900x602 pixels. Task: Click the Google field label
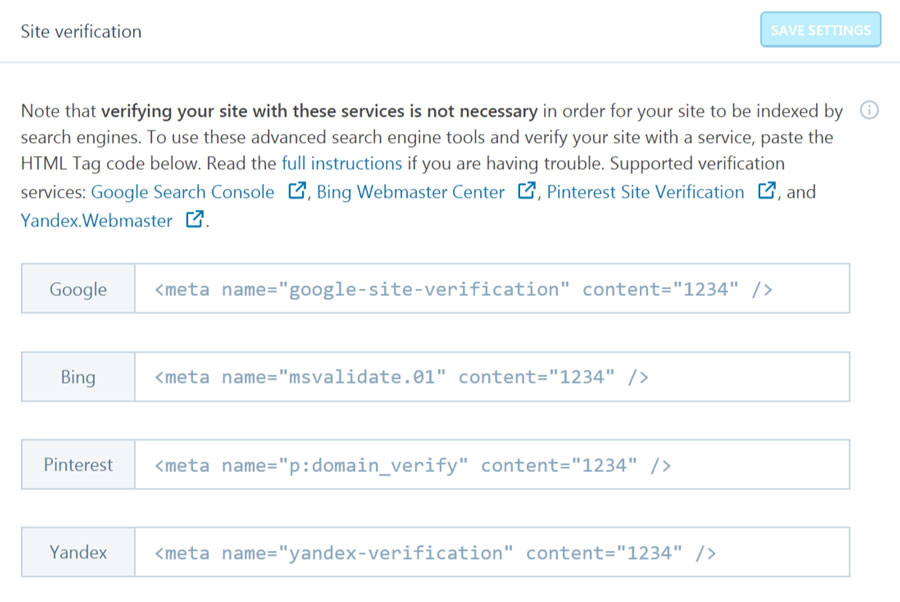click(78, 289)
